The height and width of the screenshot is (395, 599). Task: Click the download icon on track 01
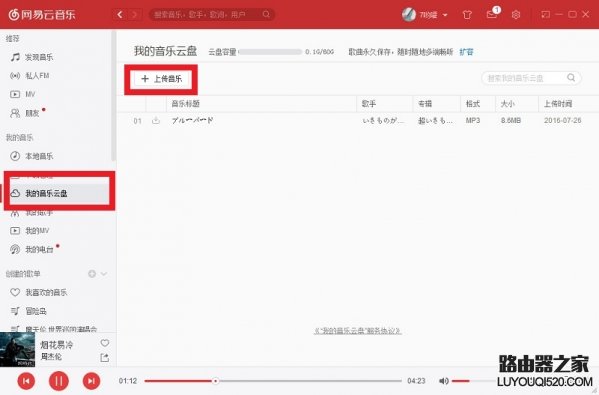pos(155,120)
